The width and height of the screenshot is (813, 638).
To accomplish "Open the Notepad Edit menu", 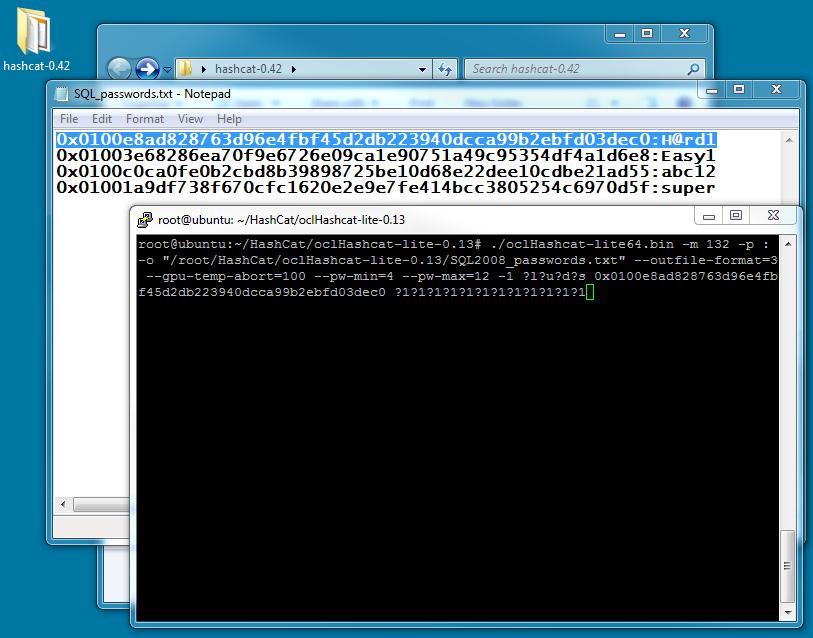I will 102,119.
